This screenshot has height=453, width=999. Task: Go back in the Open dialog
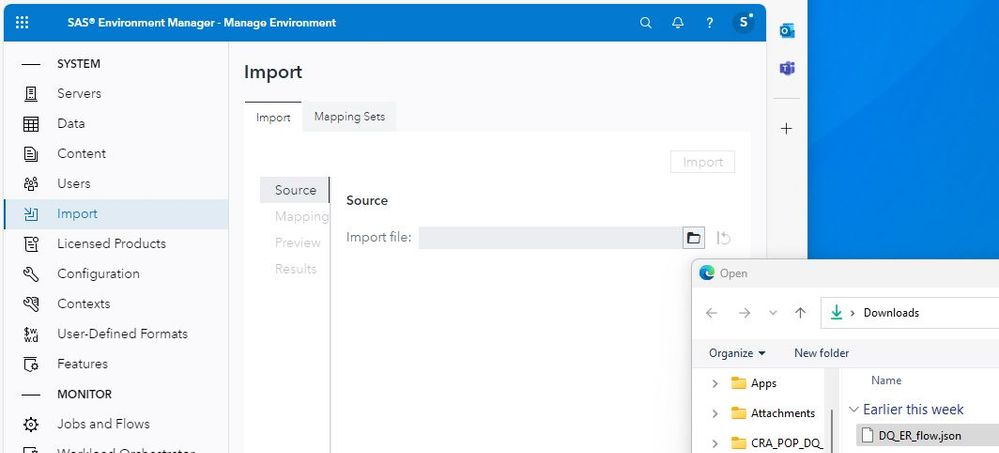click(712, 313)
